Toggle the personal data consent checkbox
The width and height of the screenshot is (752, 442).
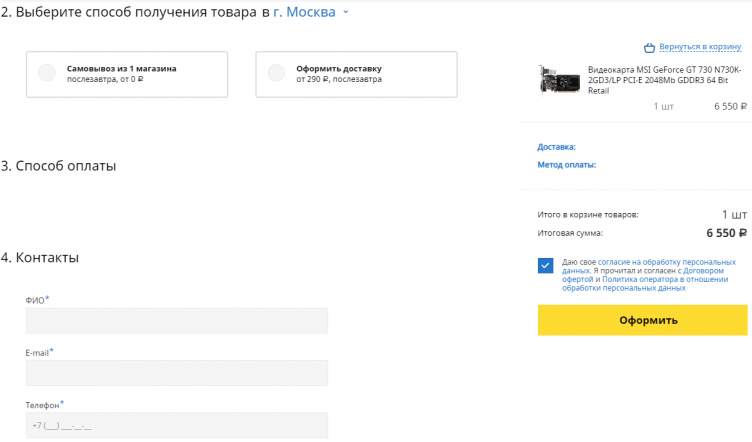546,265
